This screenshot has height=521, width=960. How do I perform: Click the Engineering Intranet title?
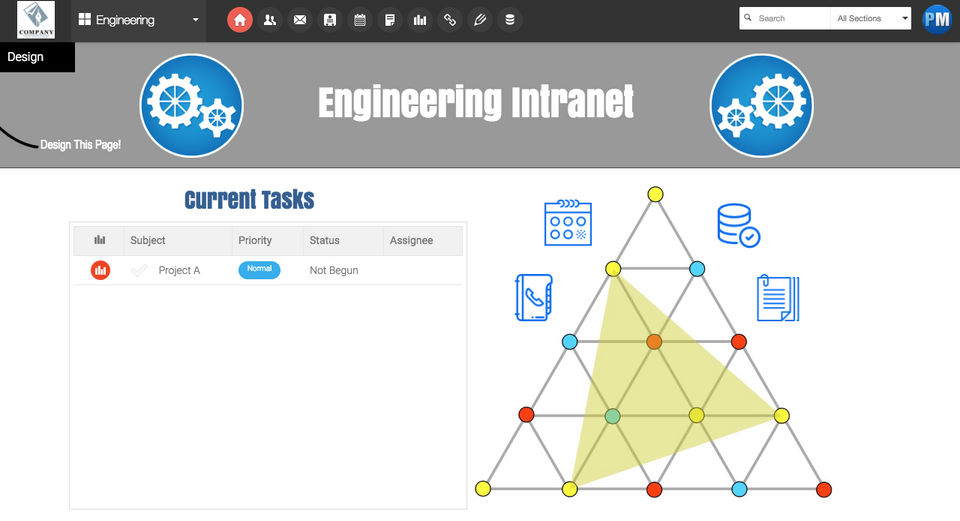click(476, 102)
